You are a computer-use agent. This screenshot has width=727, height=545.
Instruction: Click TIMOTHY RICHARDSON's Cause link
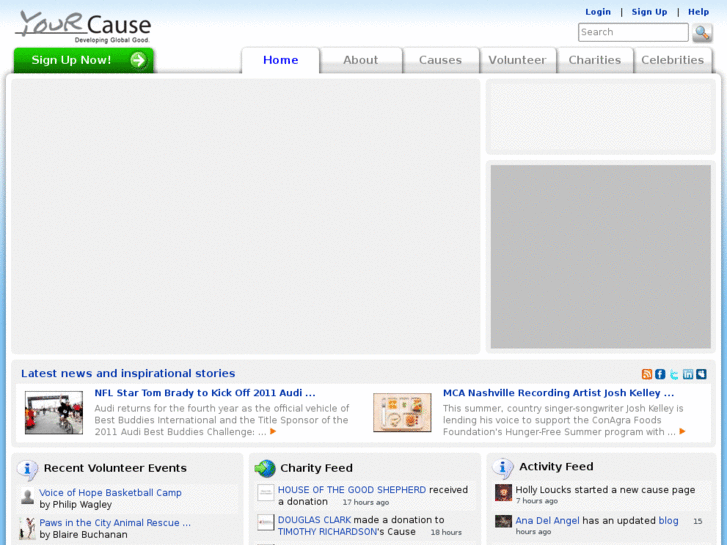327,532
